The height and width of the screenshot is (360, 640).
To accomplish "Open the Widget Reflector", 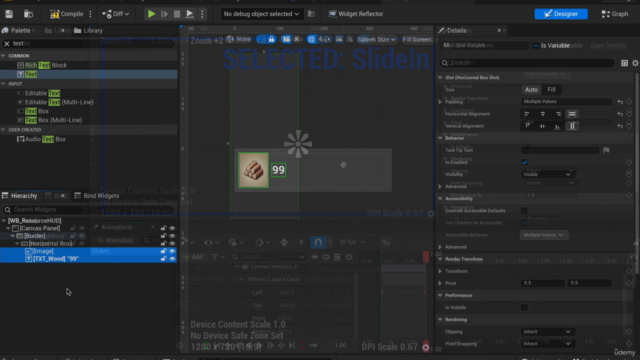I will (x=356, y=14).
